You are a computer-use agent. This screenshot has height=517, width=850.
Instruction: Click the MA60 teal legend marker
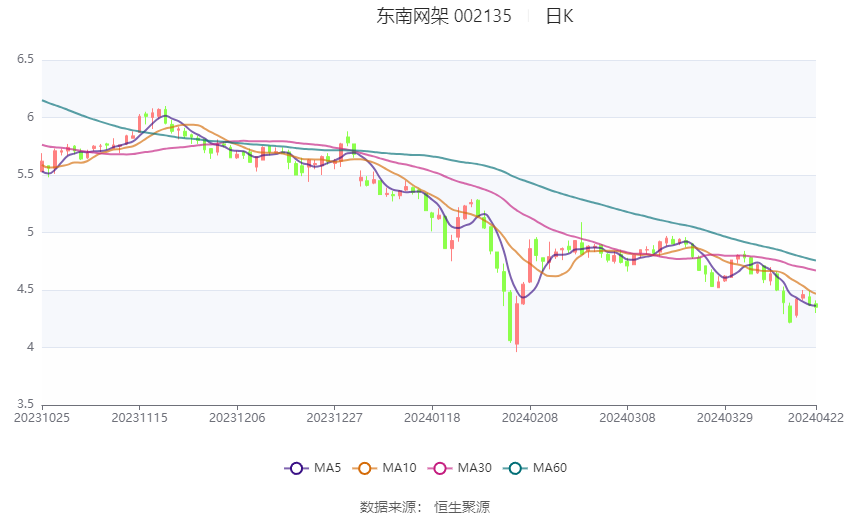point(512,468)
